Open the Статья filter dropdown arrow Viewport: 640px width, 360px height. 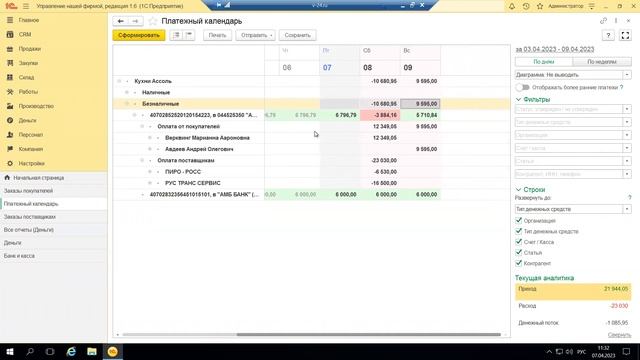(627, 161)
